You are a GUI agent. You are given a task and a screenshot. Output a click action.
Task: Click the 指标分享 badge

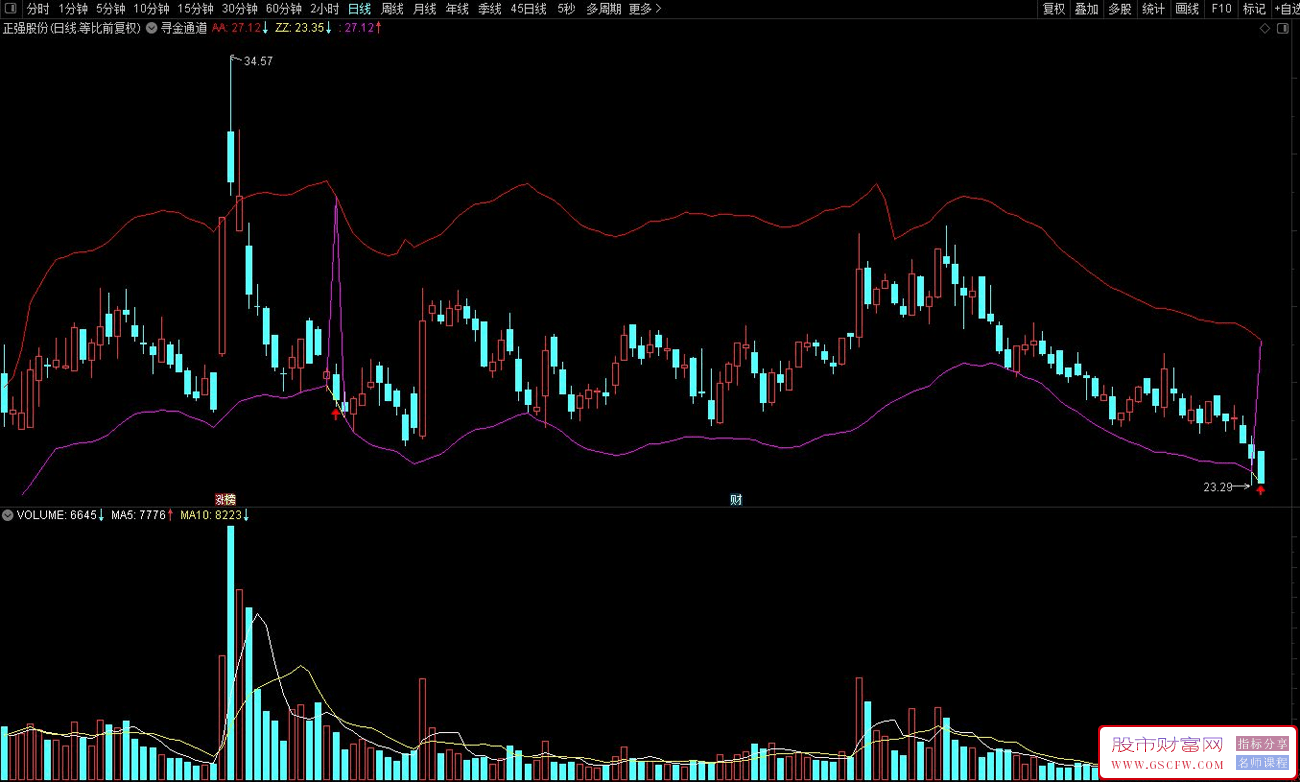click(x=1262, y=744)
